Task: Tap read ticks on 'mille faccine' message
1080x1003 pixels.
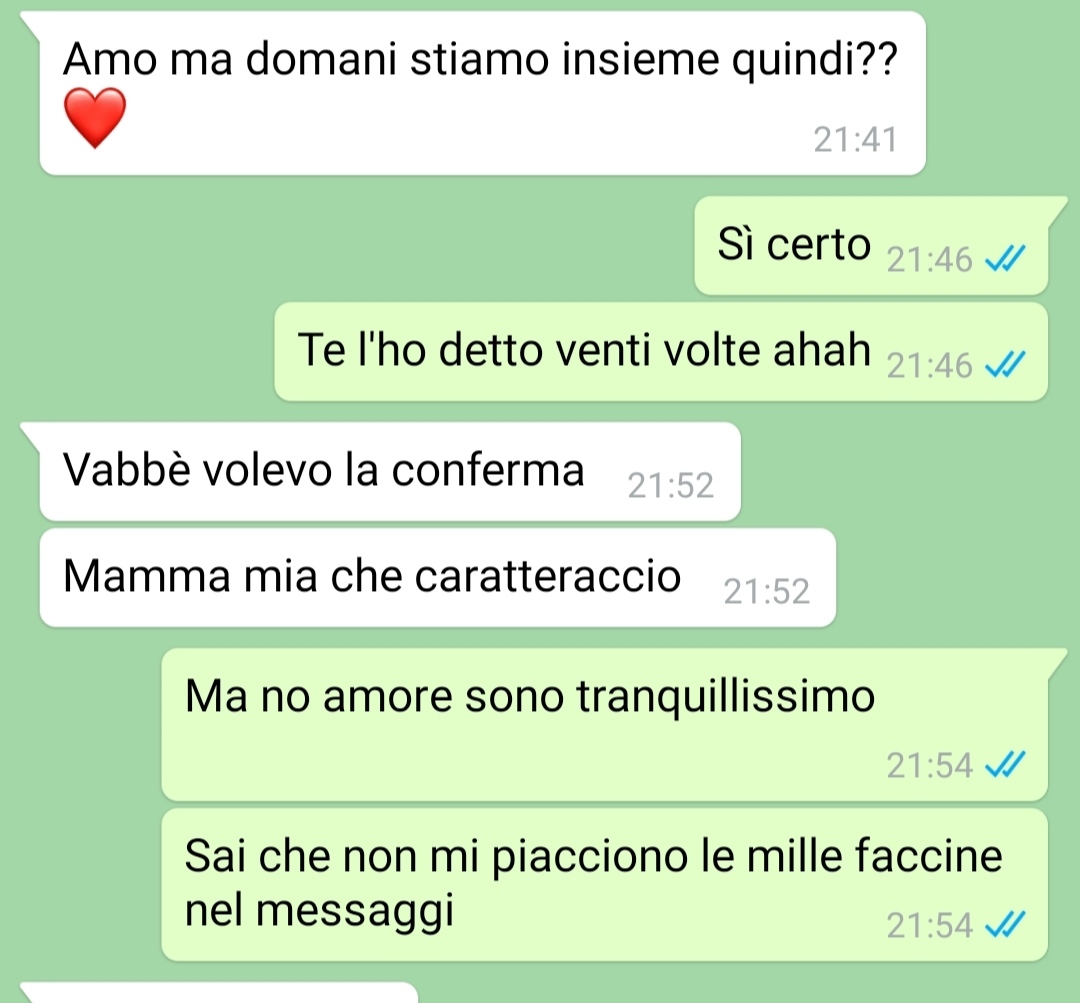Action: tap(1006, 924)
